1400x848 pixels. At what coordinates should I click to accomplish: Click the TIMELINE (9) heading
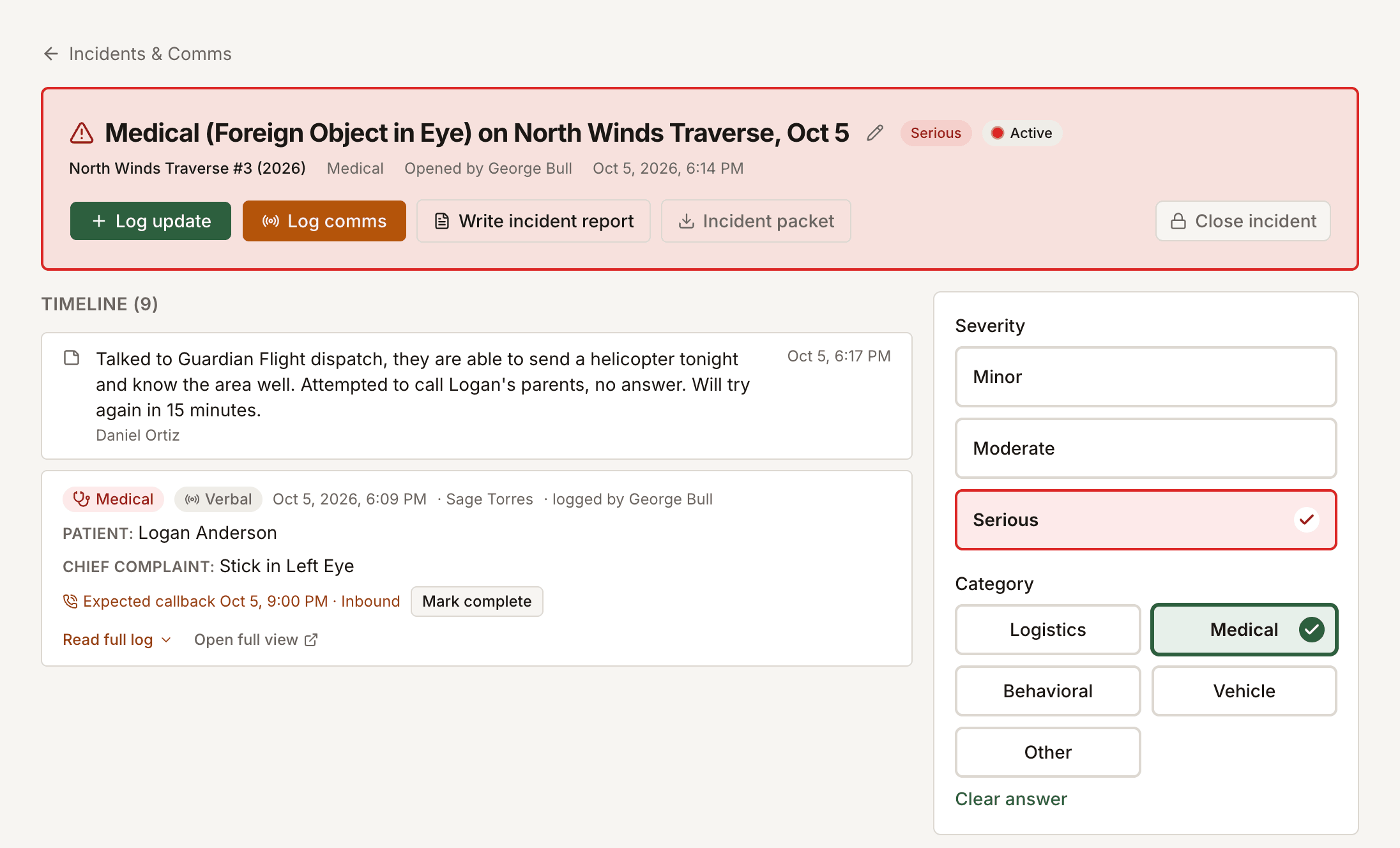coord(100,304)
